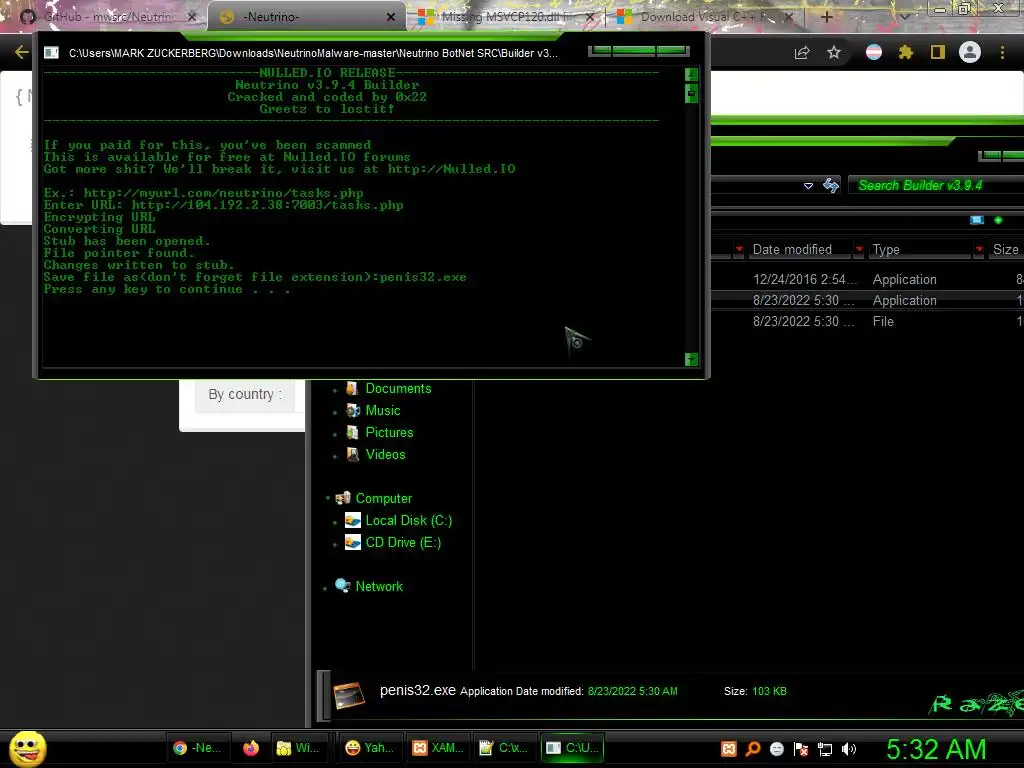
Task: Open the address bar history dropdown arrow
Action: [808, 186]
